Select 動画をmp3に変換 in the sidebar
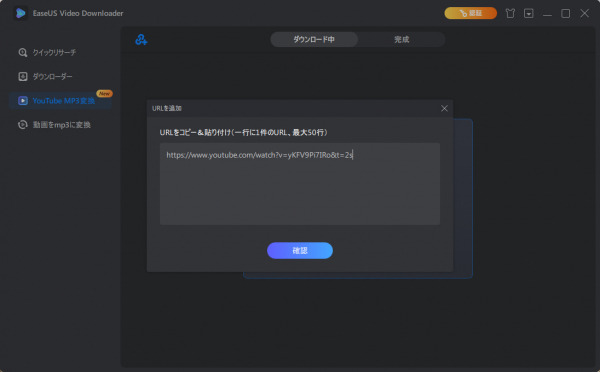The height and width of the screenshot is (372, 600). coord(60,125)
